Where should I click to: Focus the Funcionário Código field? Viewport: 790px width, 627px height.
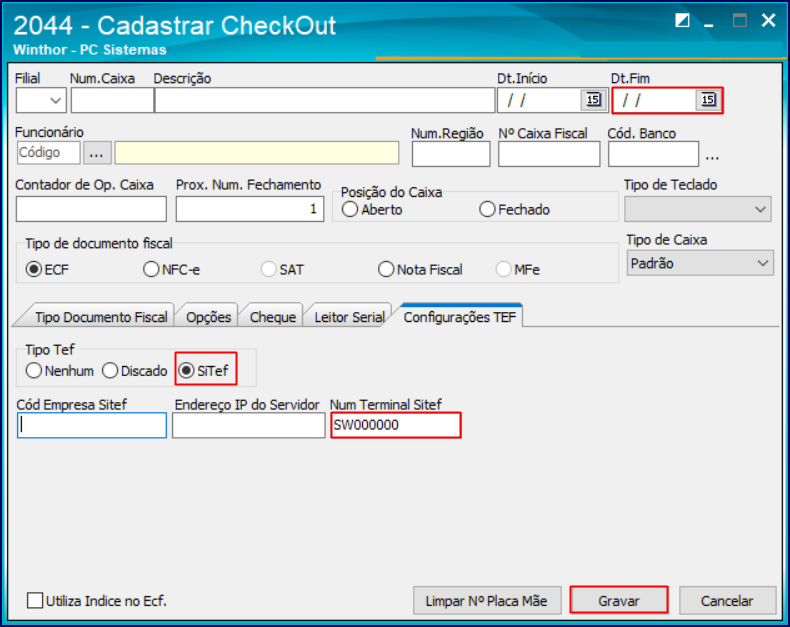[x=48, y=153]
